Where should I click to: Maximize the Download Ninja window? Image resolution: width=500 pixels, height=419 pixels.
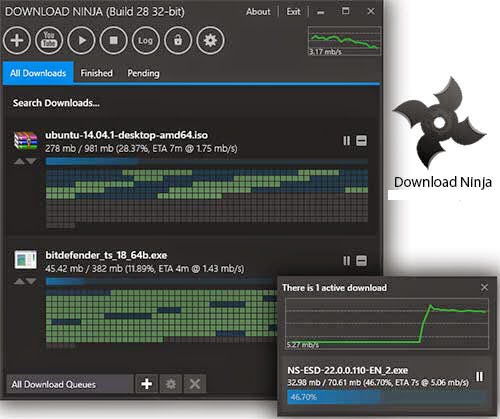pos(346,11)
